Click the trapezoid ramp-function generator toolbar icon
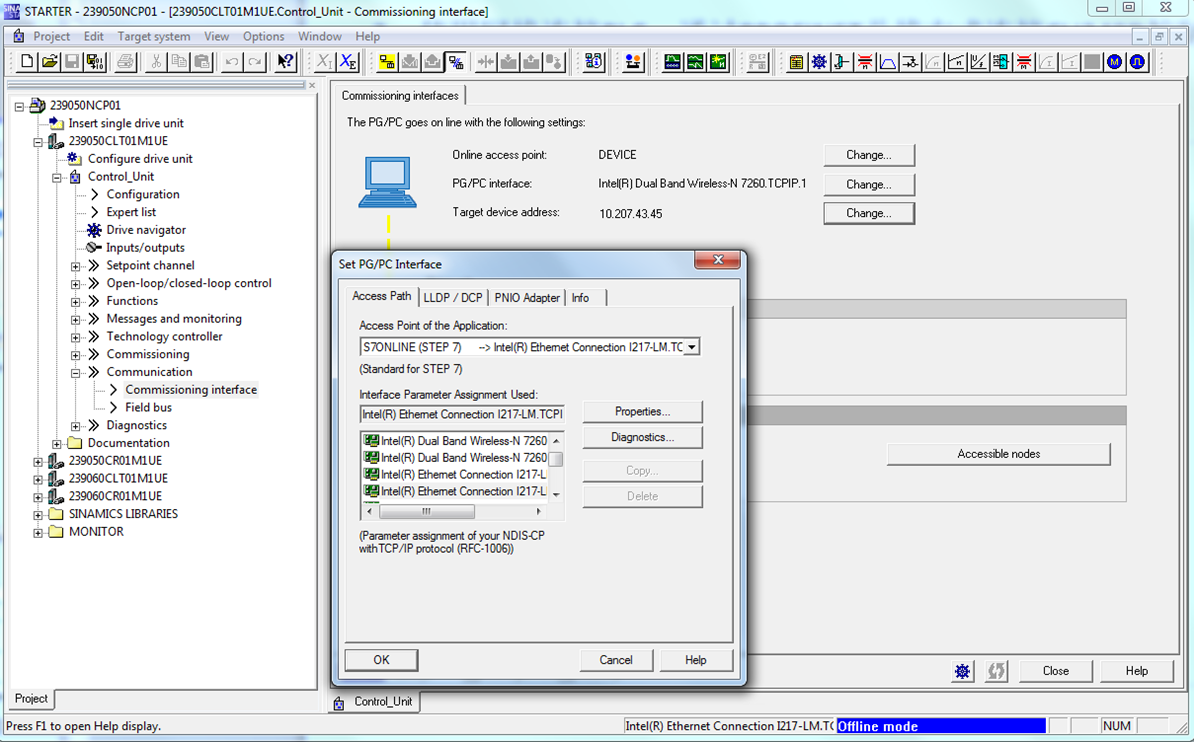Viewport: 1194px width, 742px height. (x=887, y=62)
